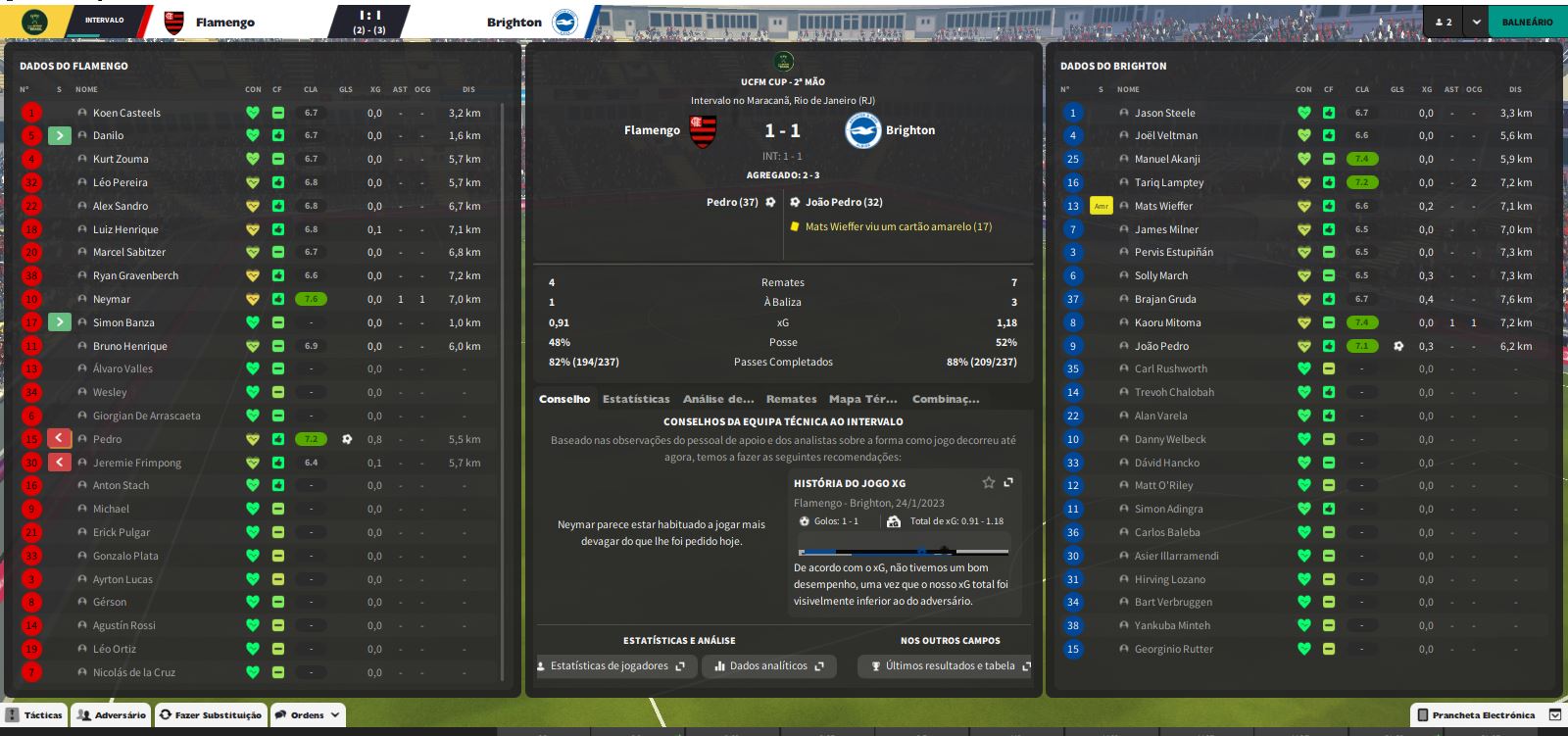Open the competition logo in top-left corner
Screen dimensions: 1568x736
(34, 22)
